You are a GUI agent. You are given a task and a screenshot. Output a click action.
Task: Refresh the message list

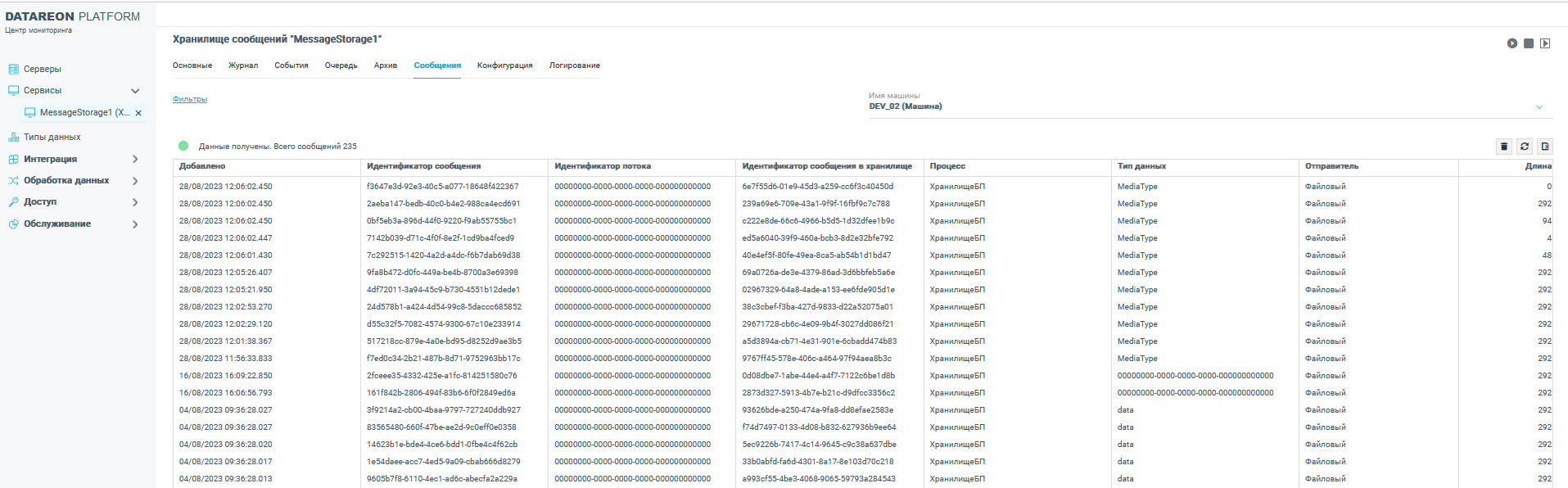click(x=1525, y=147)
